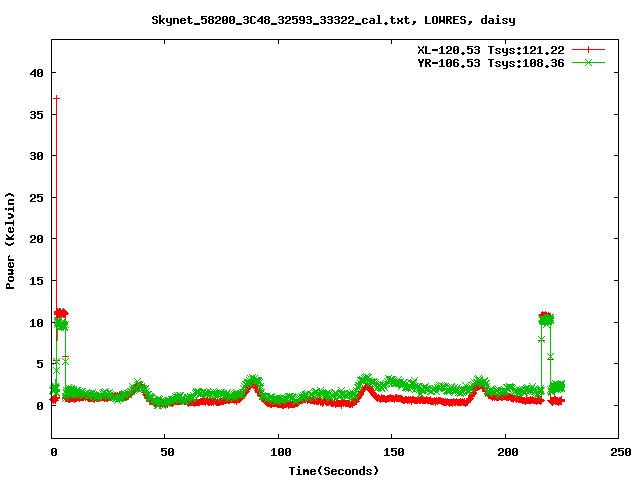Image resolution: width=640 pixels, height=480 pixels.
Task: Click the y-axis tick label 35
Action: point(36,115)
